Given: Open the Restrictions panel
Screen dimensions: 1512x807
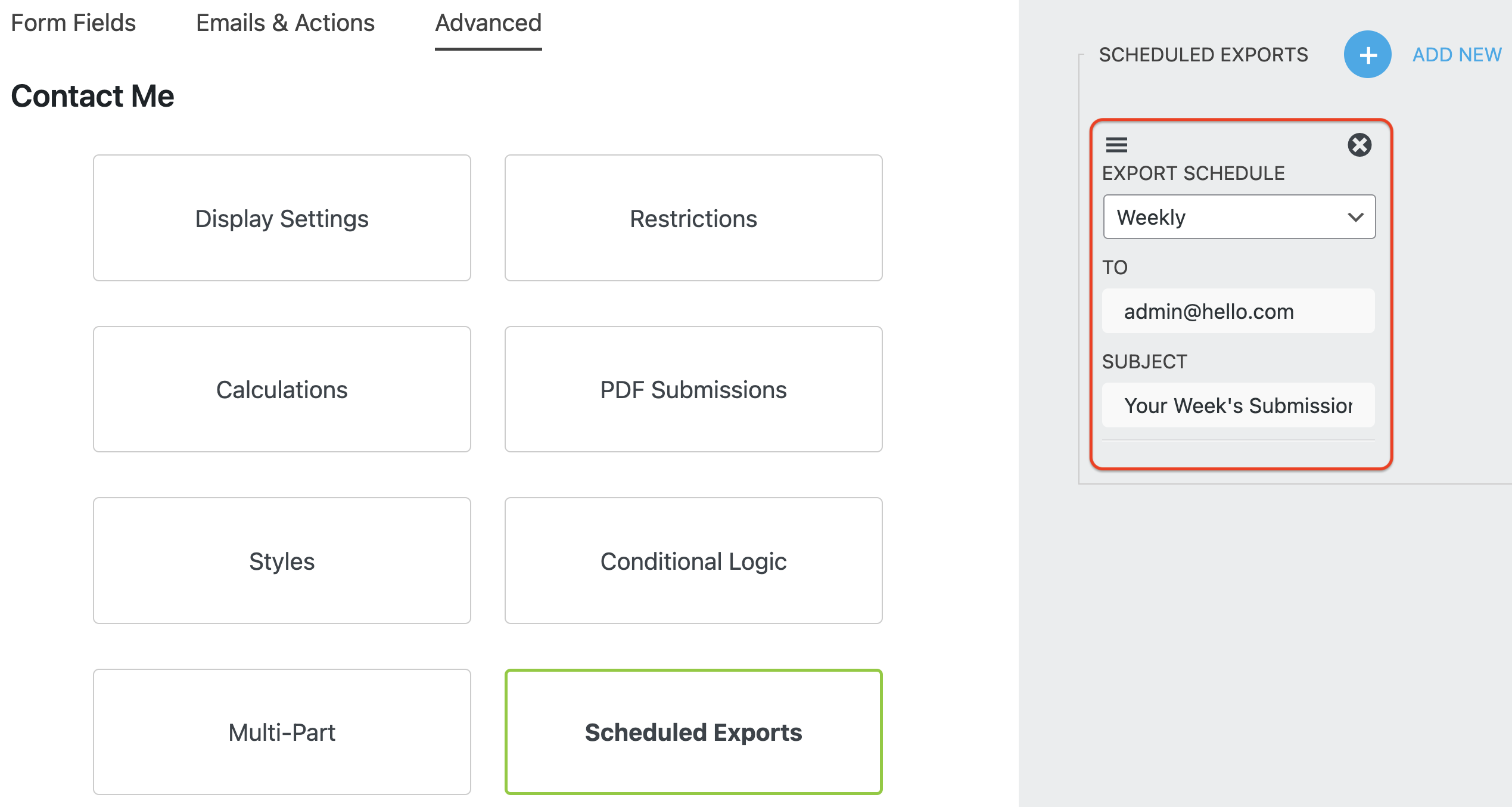Looking at the screenshot, I should click(693, 218).
